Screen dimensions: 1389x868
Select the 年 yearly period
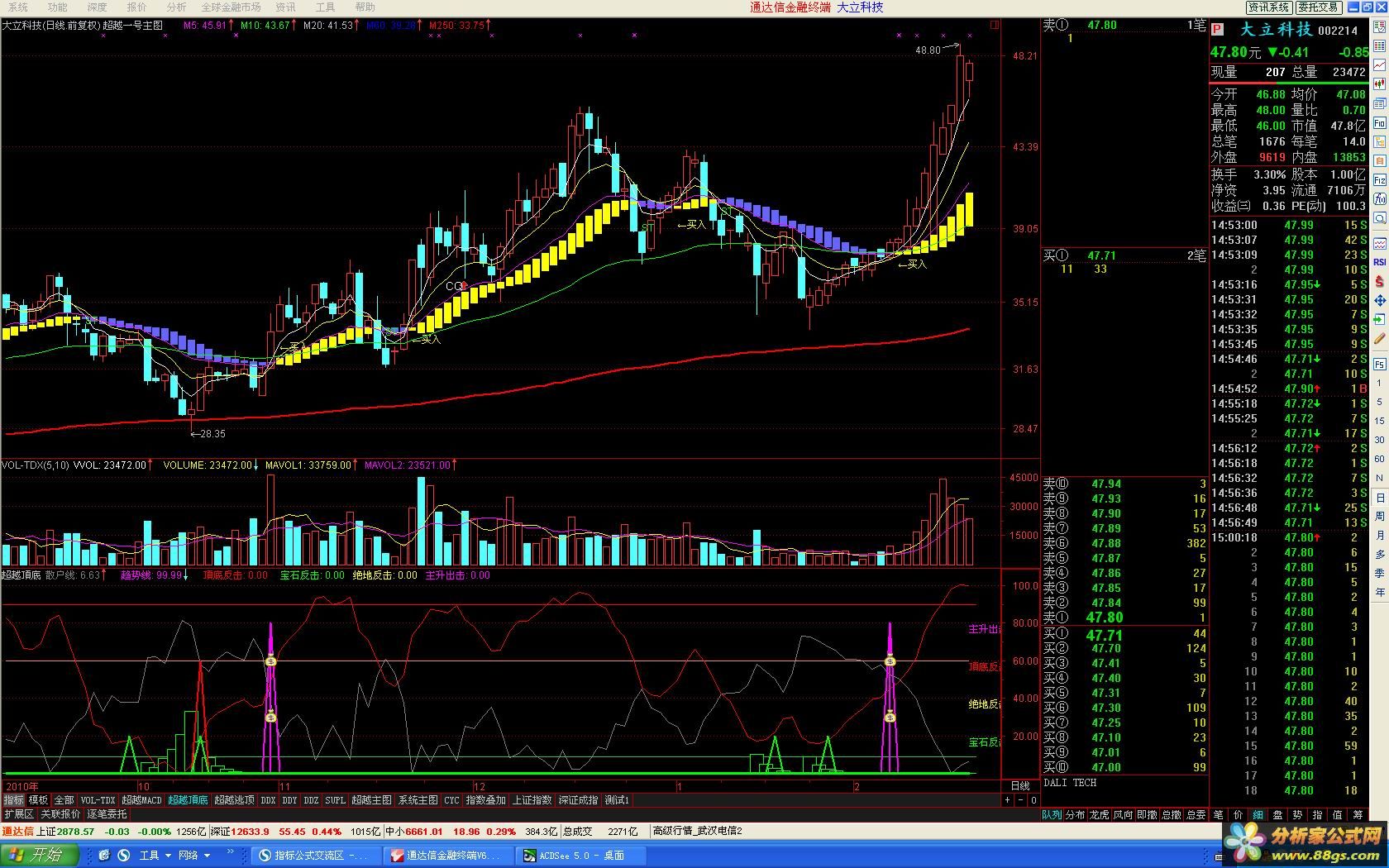1380,592
